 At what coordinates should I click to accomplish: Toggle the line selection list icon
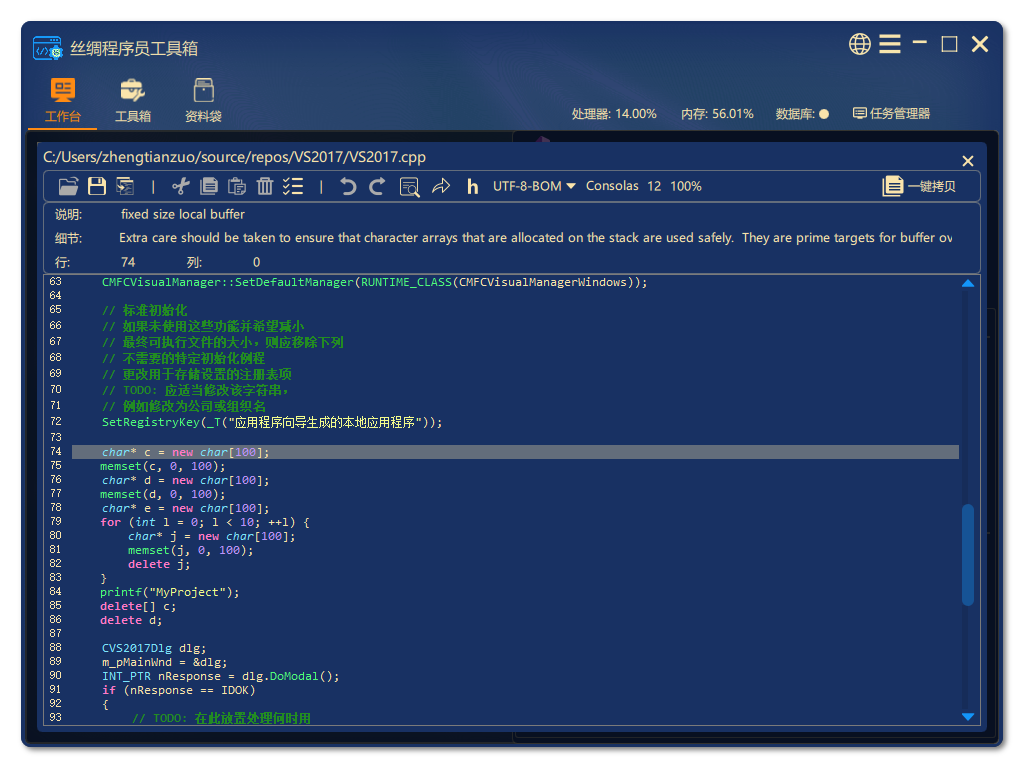[292, 186]
